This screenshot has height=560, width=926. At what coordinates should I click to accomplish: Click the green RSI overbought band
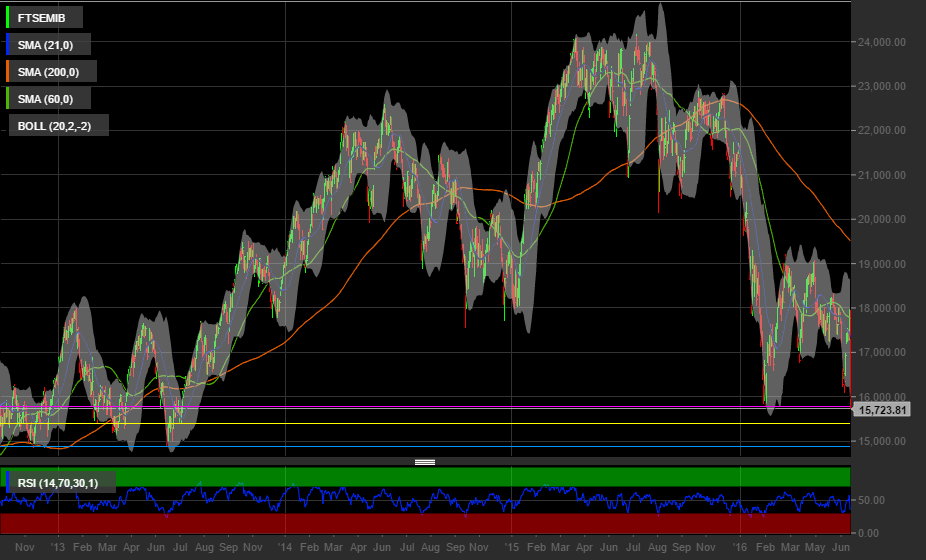(x=425, y=476)
